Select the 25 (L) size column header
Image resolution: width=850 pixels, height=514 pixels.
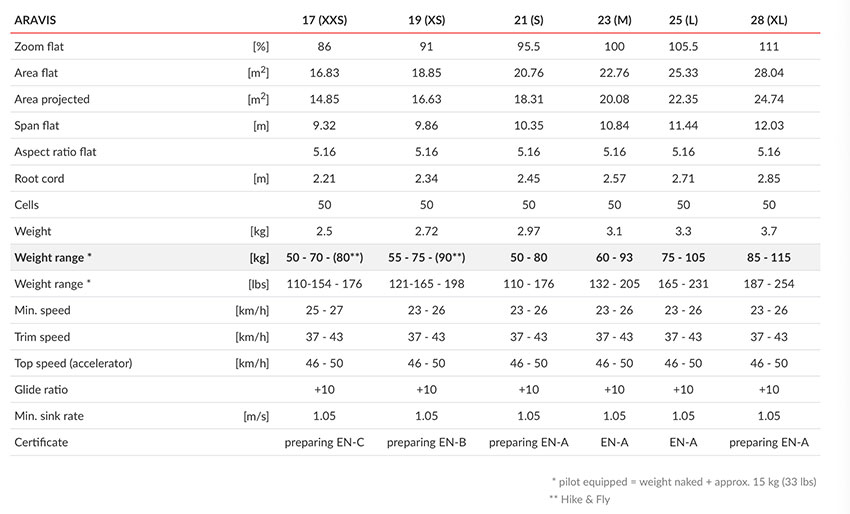683,20
